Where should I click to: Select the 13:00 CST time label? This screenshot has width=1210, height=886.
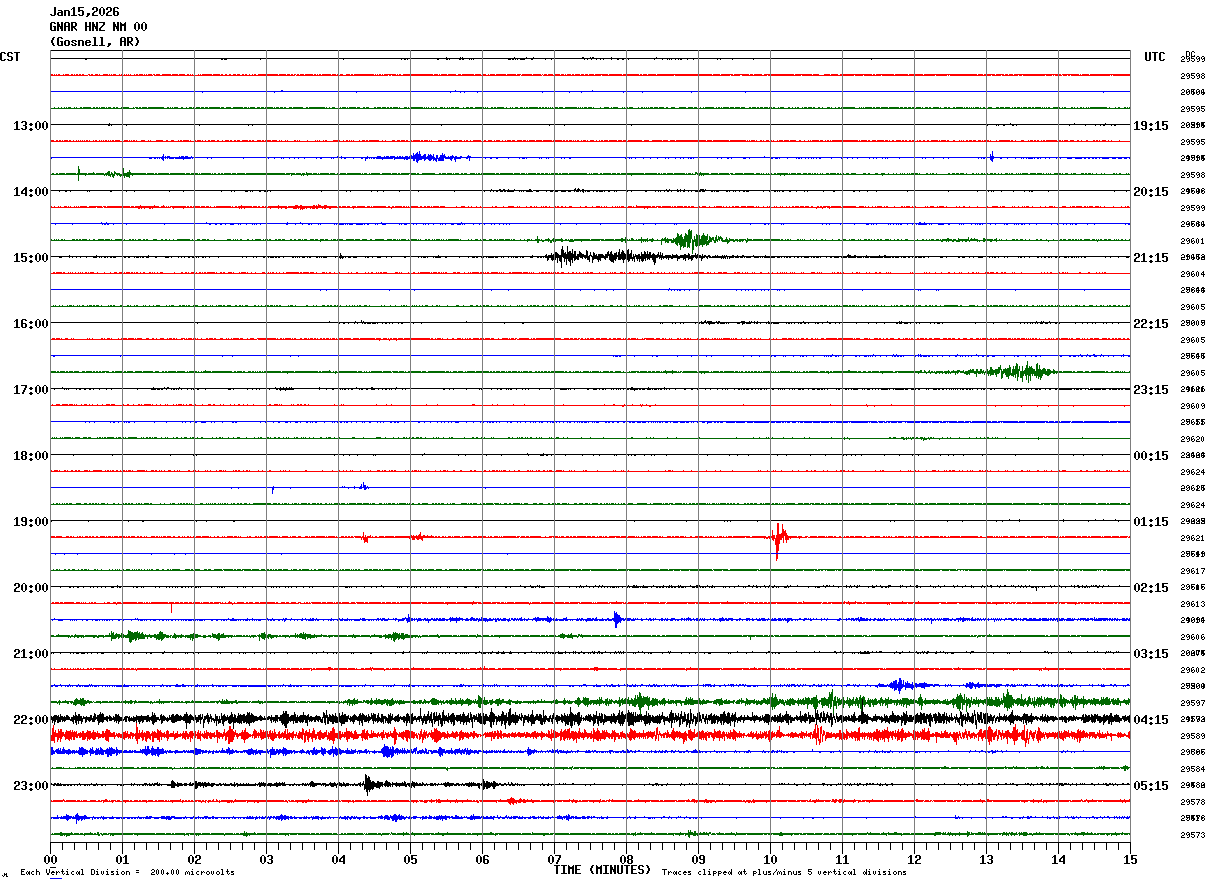coord(30,125)
